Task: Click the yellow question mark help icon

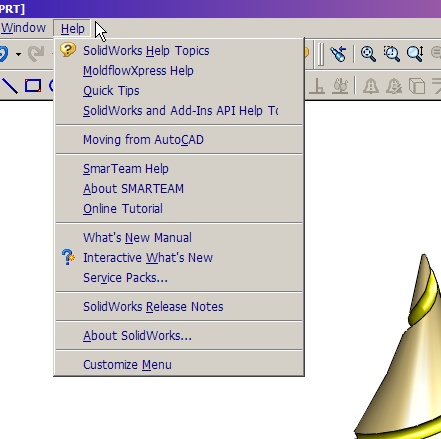Action: tap(68, 50)
